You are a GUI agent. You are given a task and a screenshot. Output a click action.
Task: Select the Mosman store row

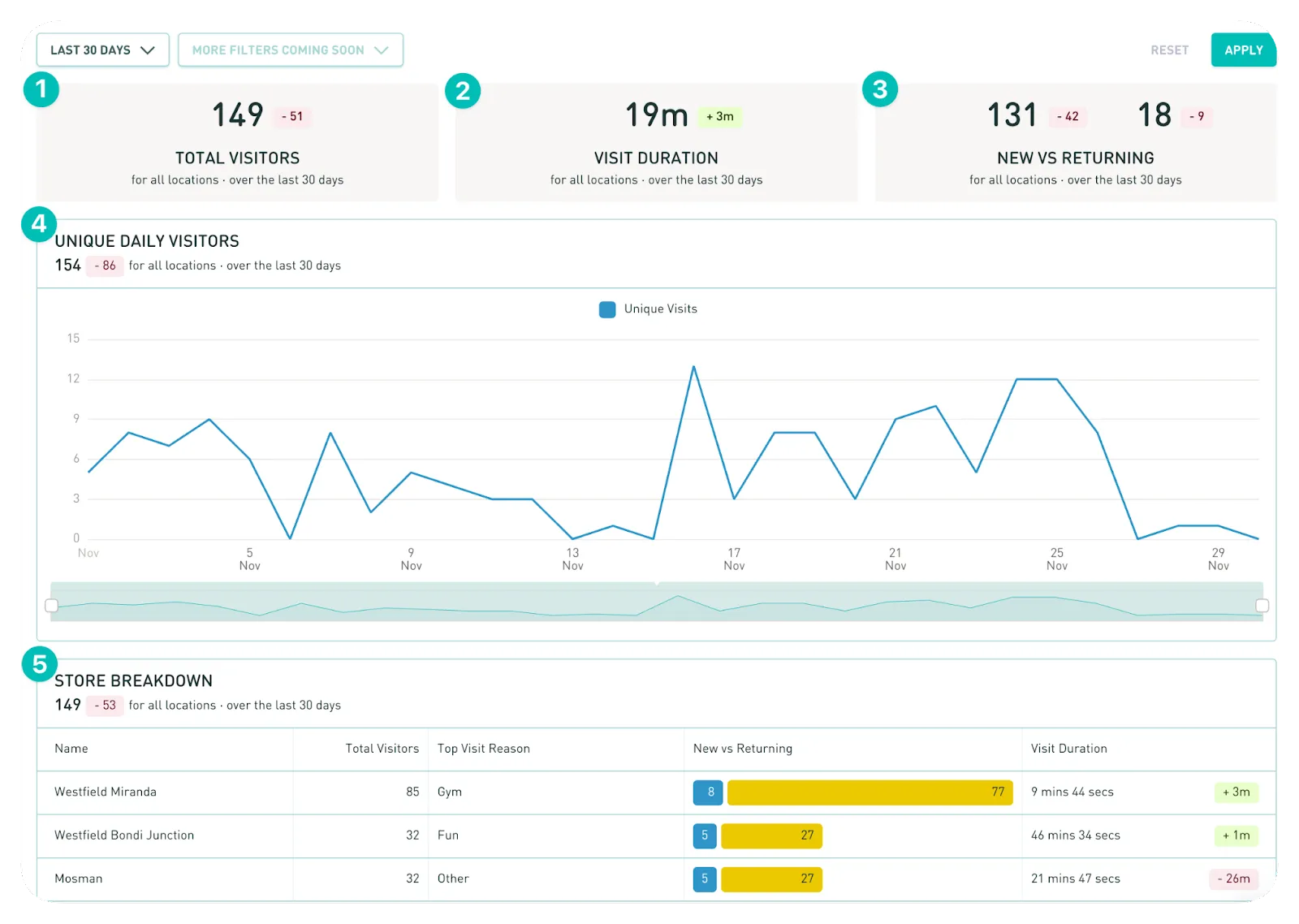pos(656,879)
